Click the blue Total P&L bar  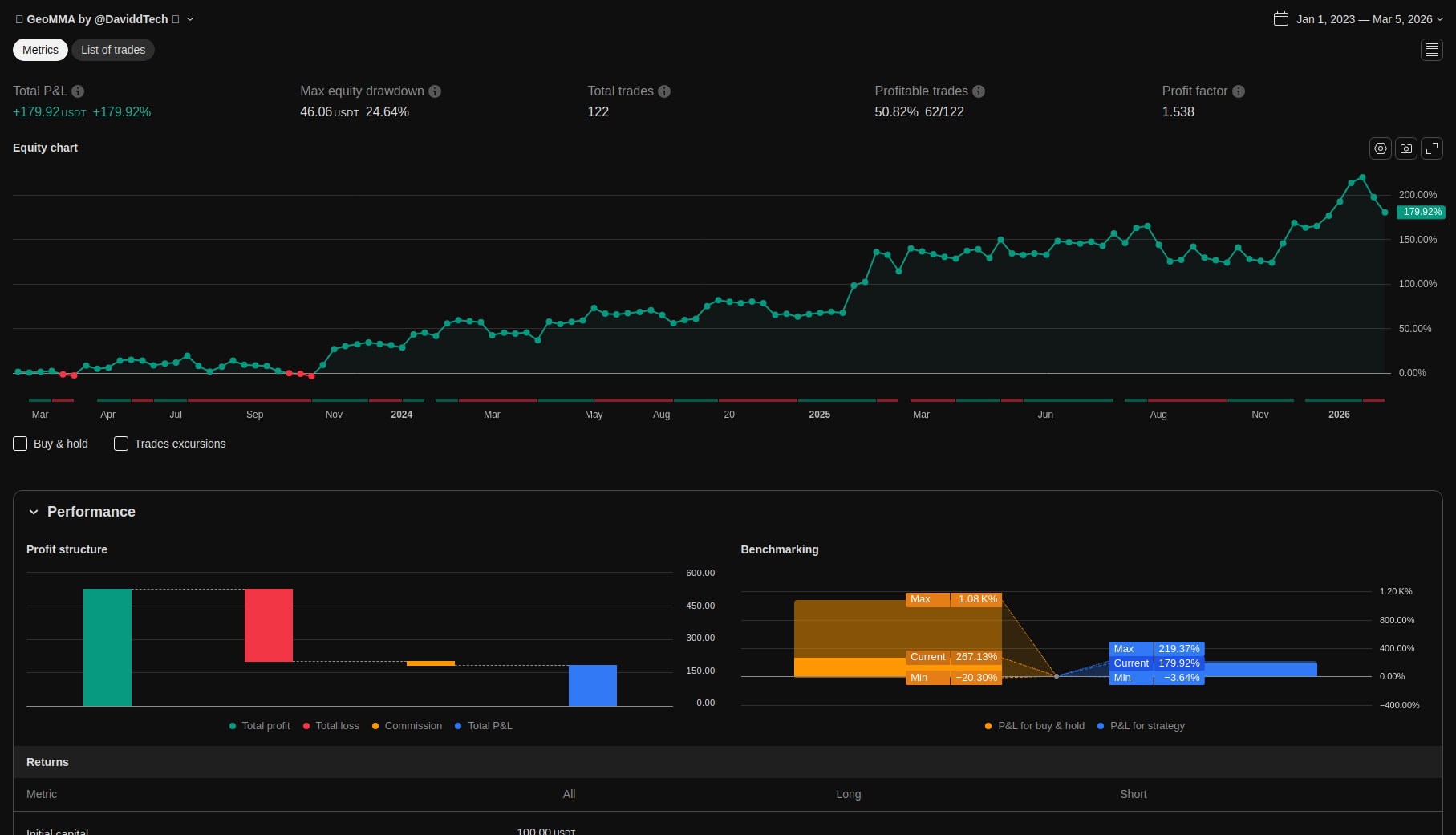click(x=592, y=685)
